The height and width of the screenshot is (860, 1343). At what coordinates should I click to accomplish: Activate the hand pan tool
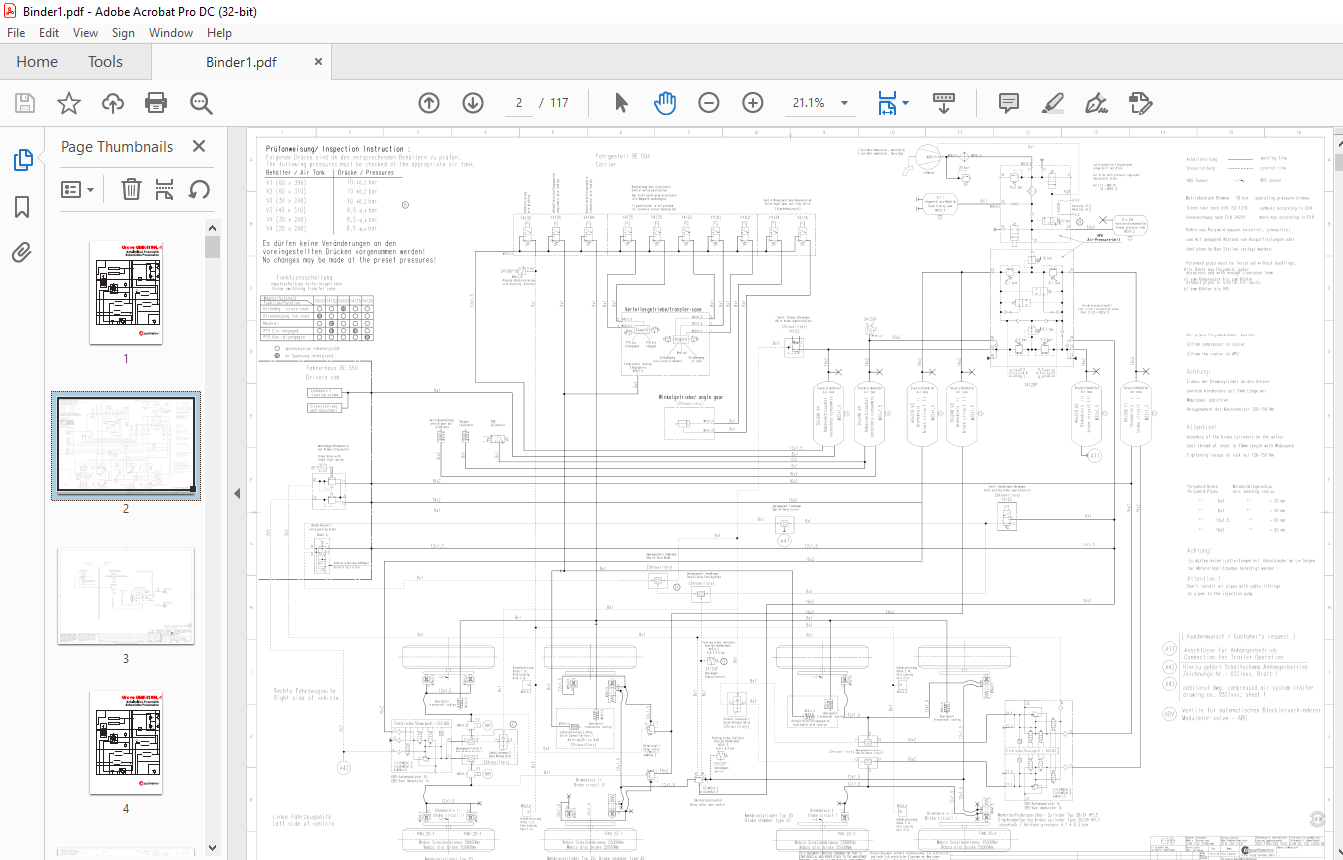coord(665,103)
